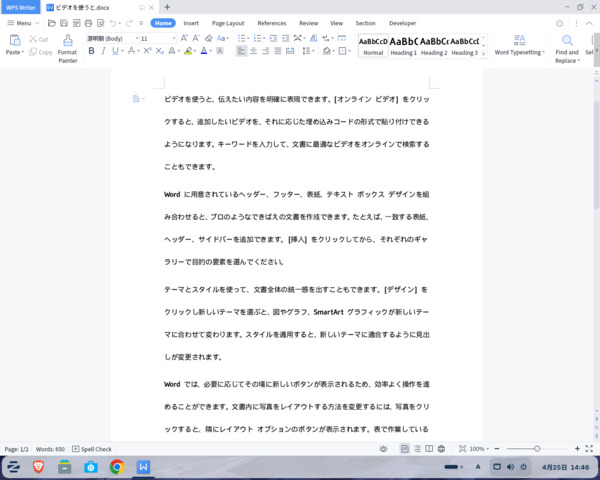Click the fit-page zoom icon in status bar
Screen dimensions: 600x480
pos(462,449)
